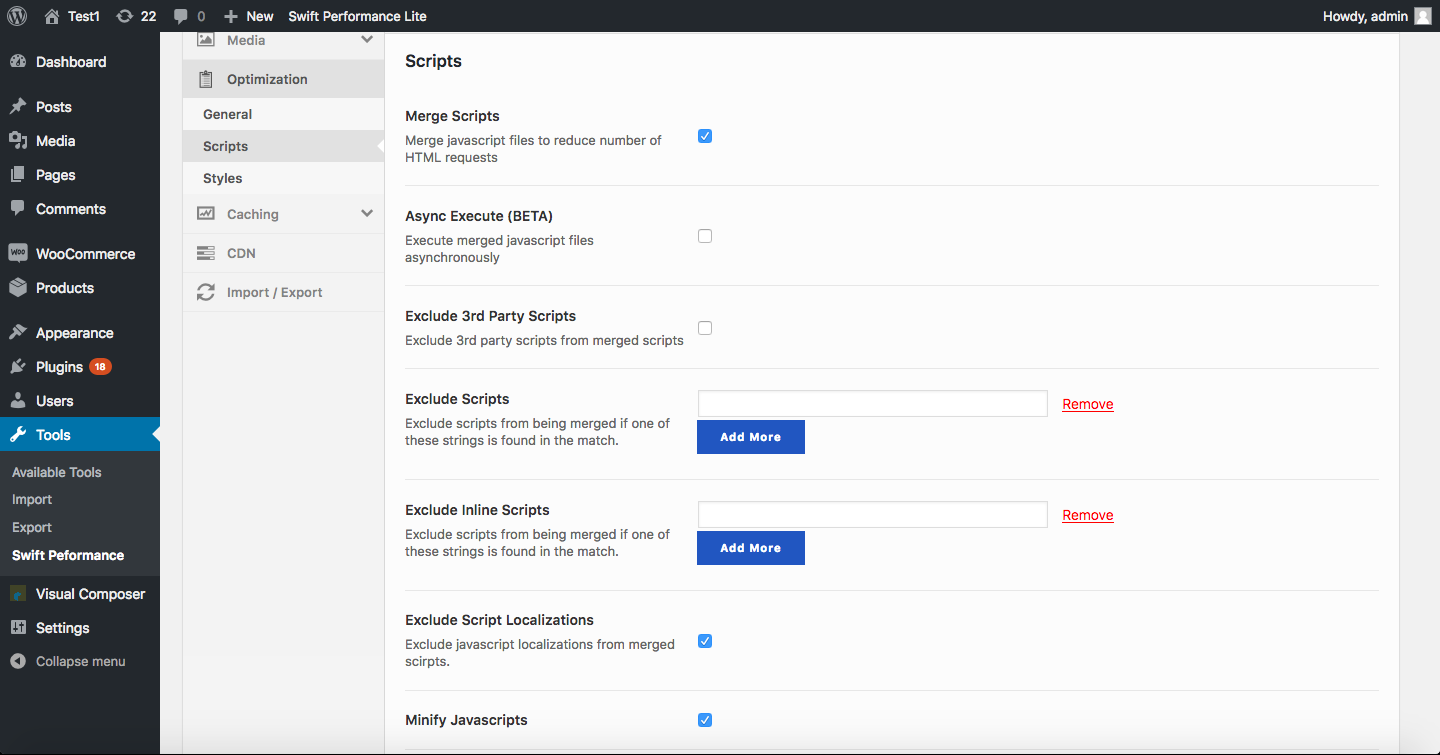Click the WooCommerce icon in sidebar
The width and height of the screenshot is (1440, 755).
pyautogui.click(x=18, y=254)
